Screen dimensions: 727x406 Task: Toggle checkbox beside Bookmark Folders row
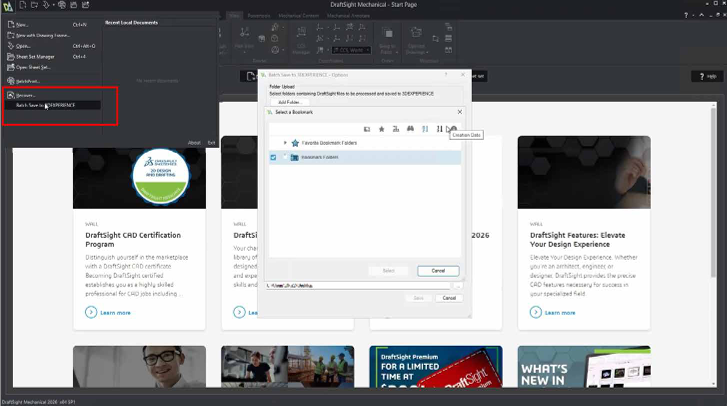(x=273, y=158)
